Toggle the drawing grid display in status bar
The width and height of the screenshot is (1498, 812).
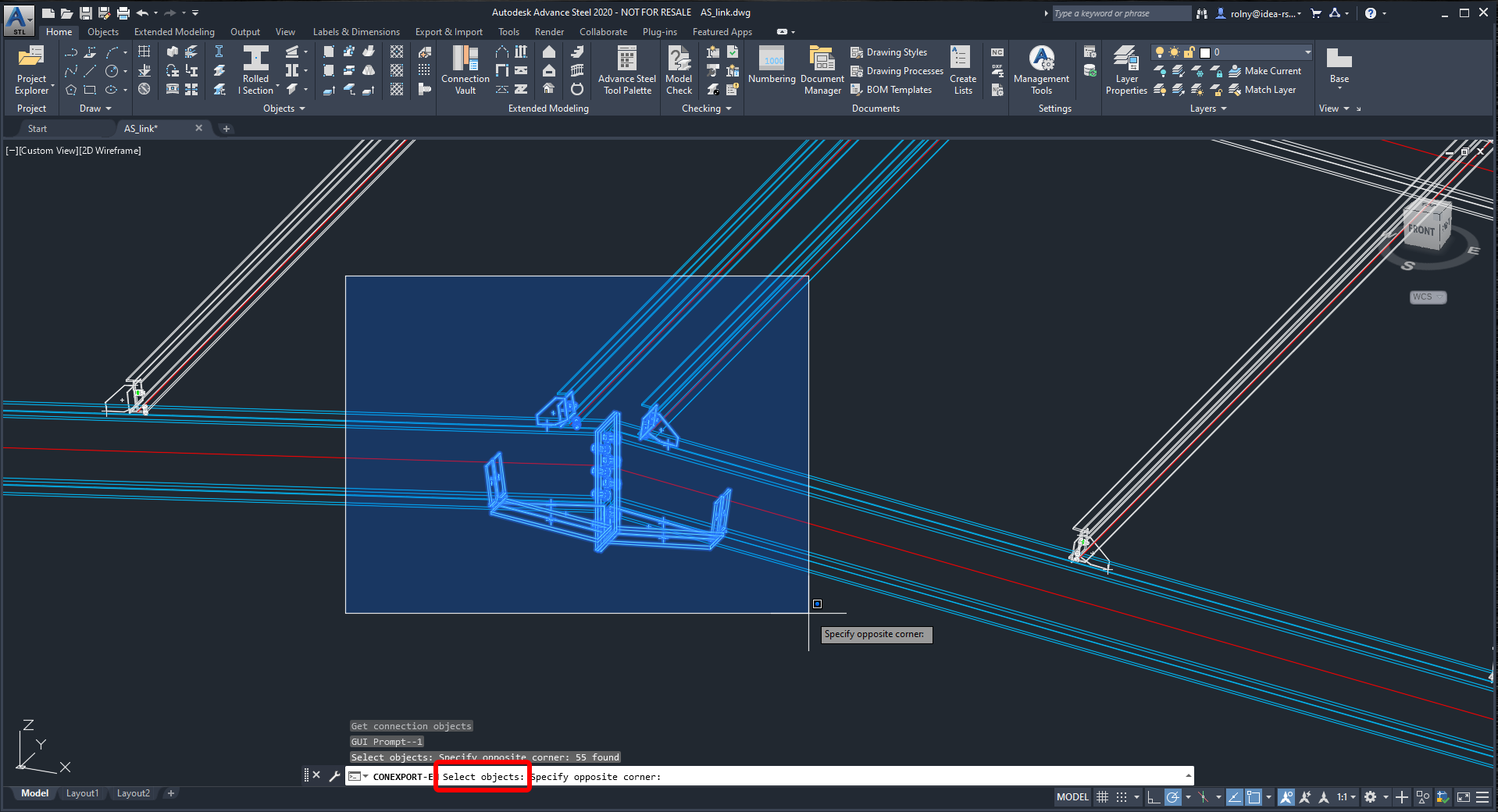point(1102,797)
